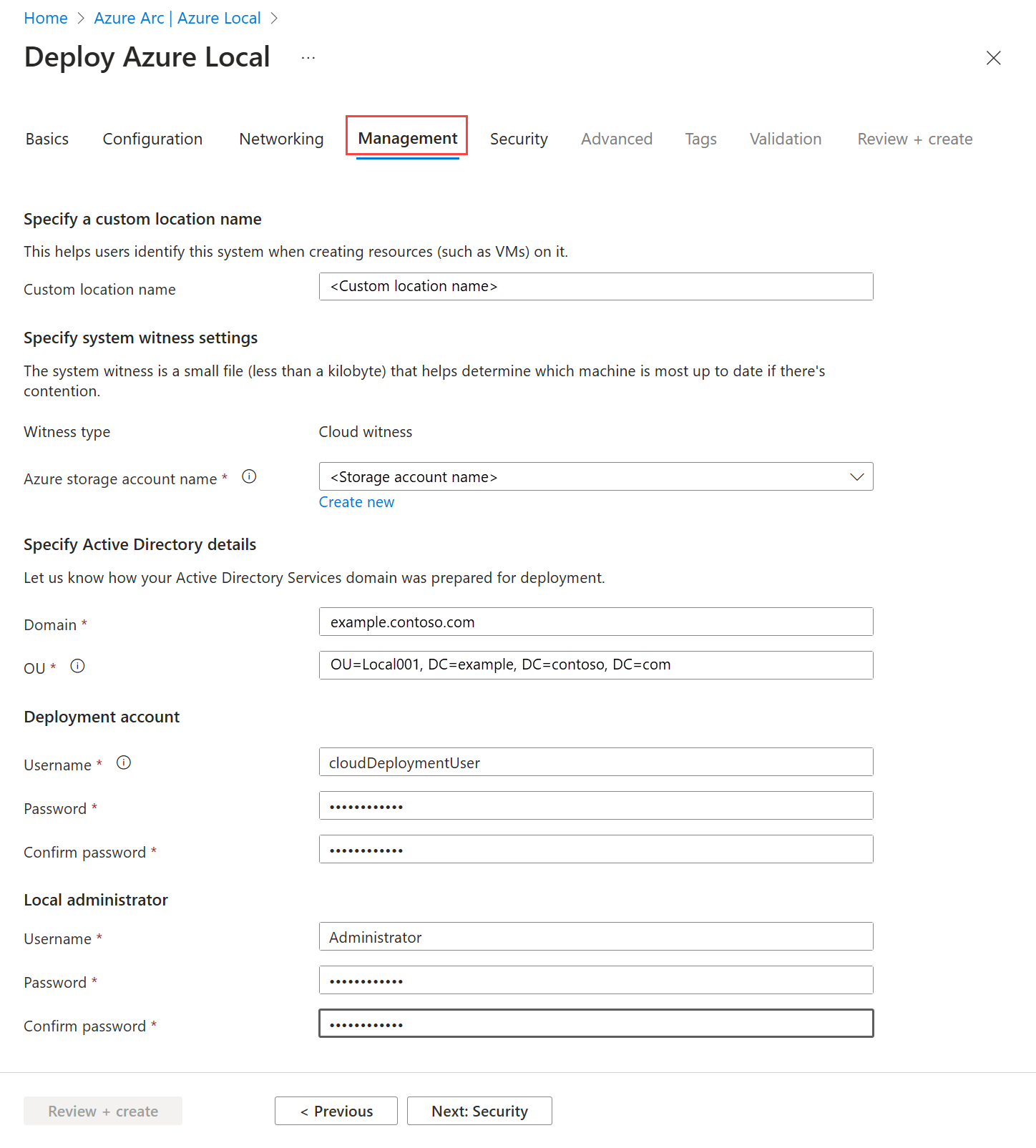
Task: Switch to the Security tab
Action: click(x=519, y=138)
